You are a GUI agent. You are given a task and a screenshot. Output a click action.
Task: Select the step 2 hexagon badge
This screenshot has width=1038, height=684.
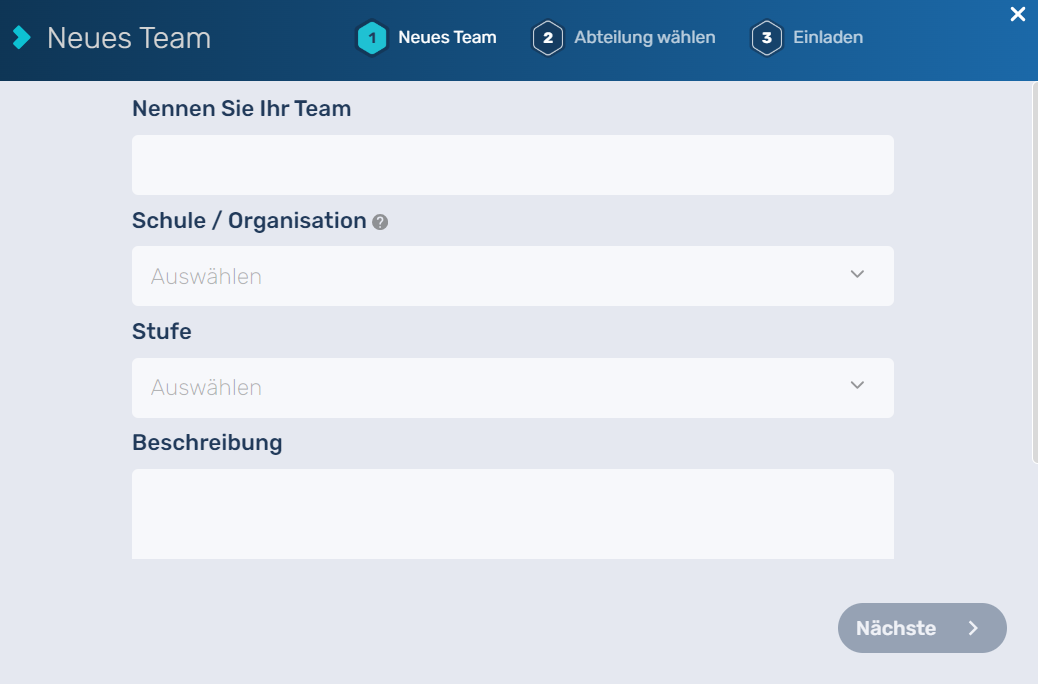(x=548, y=38)
